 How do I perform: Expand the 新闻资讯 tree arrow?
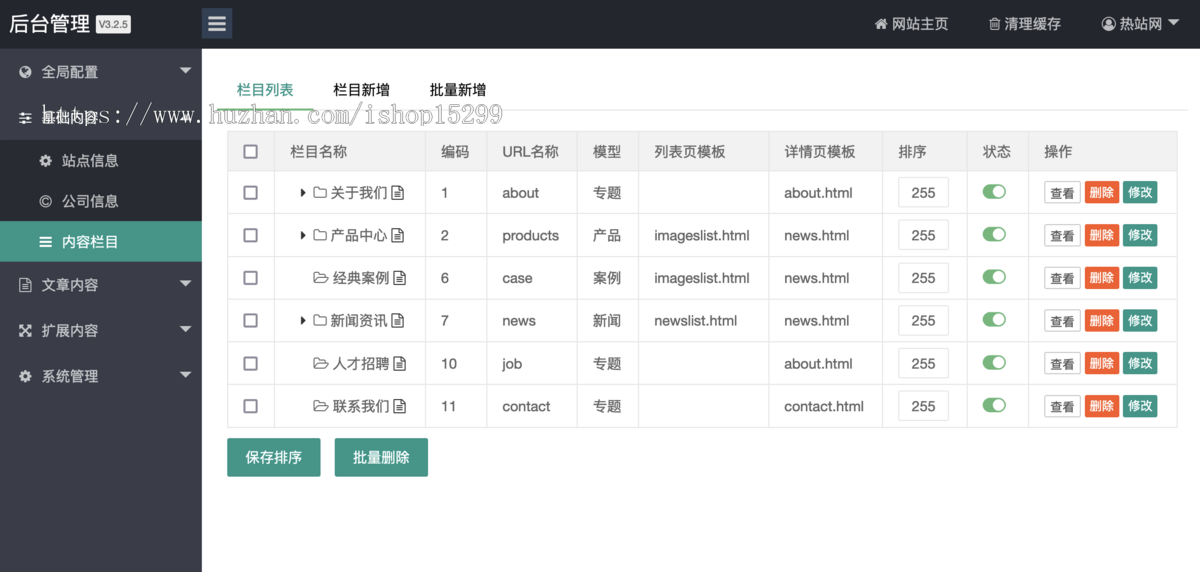tap(303, 321)
